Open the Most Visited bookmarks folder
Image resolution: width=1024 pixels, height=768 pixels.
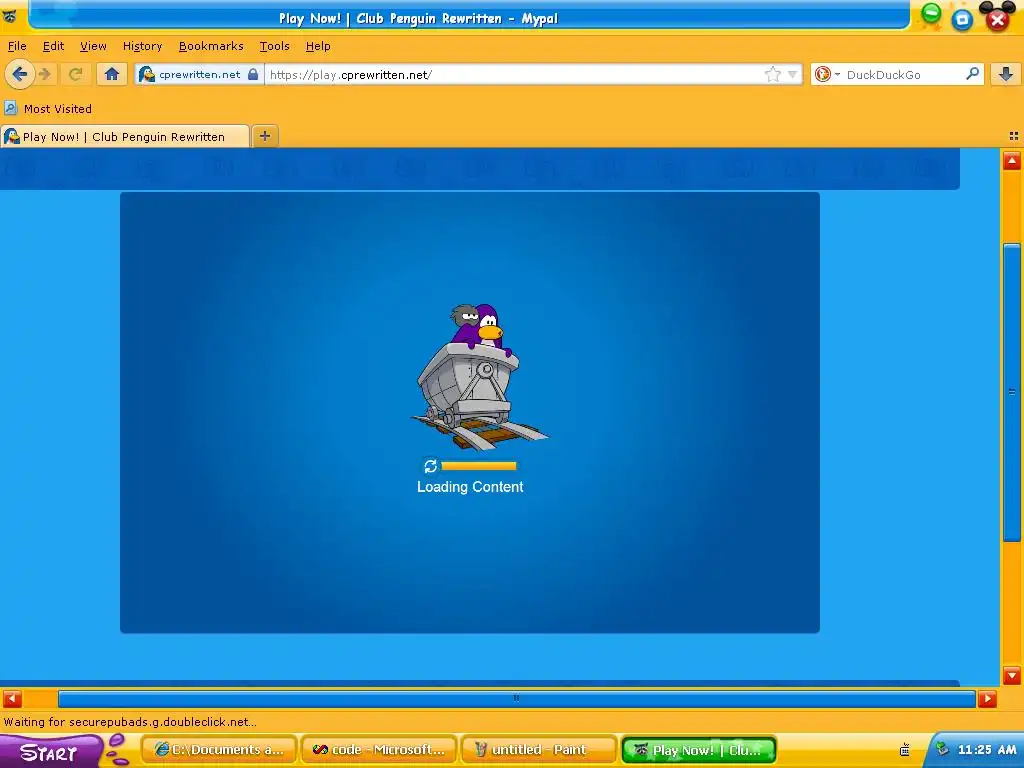[x=48, y=108]
